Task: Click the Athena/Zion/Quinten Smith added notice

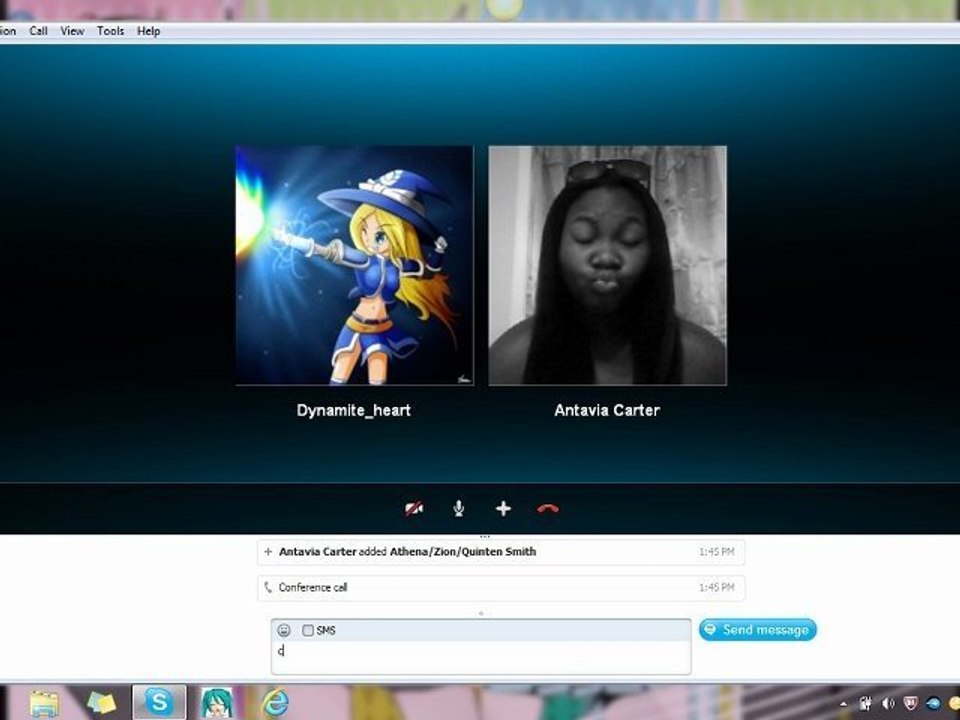Action: point(501,552)
